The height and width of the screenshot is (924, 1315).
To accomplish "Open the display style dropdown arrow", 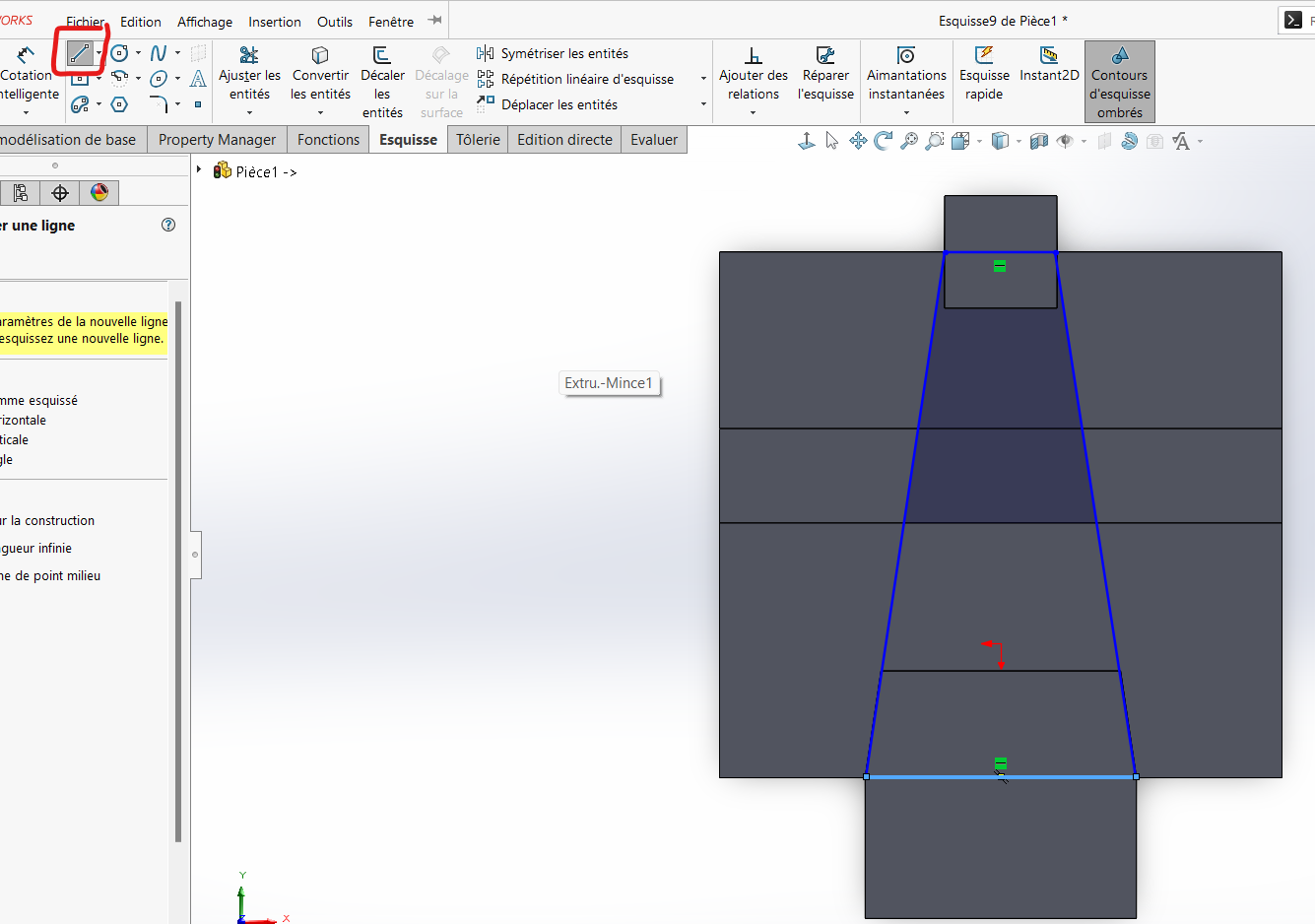I will pyautogui.click(x=1019, y=141).
